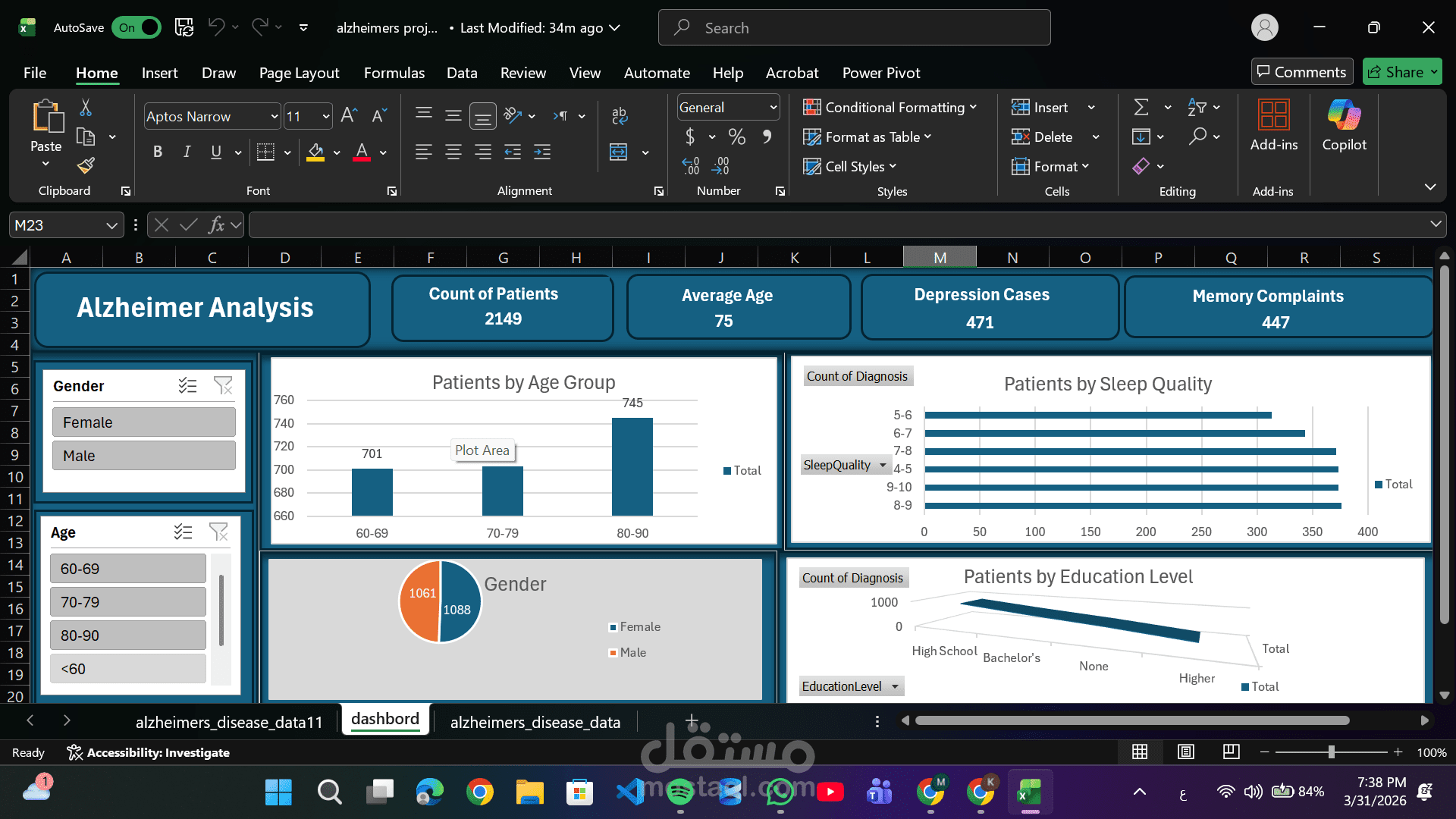Click Accessibility: Investigate in status bar
The height and width of the screenshot is (819, 1456).
[149, 752]
